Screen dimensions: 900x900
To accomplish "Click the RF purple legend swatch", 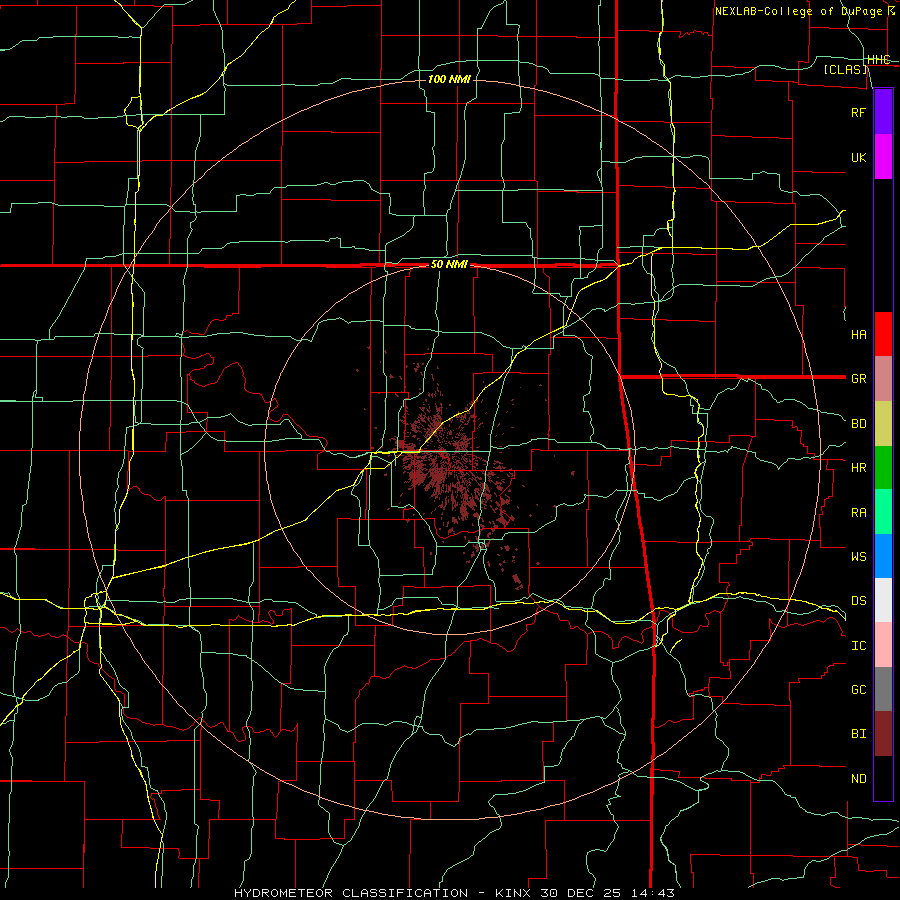I will tap(883, 112).
